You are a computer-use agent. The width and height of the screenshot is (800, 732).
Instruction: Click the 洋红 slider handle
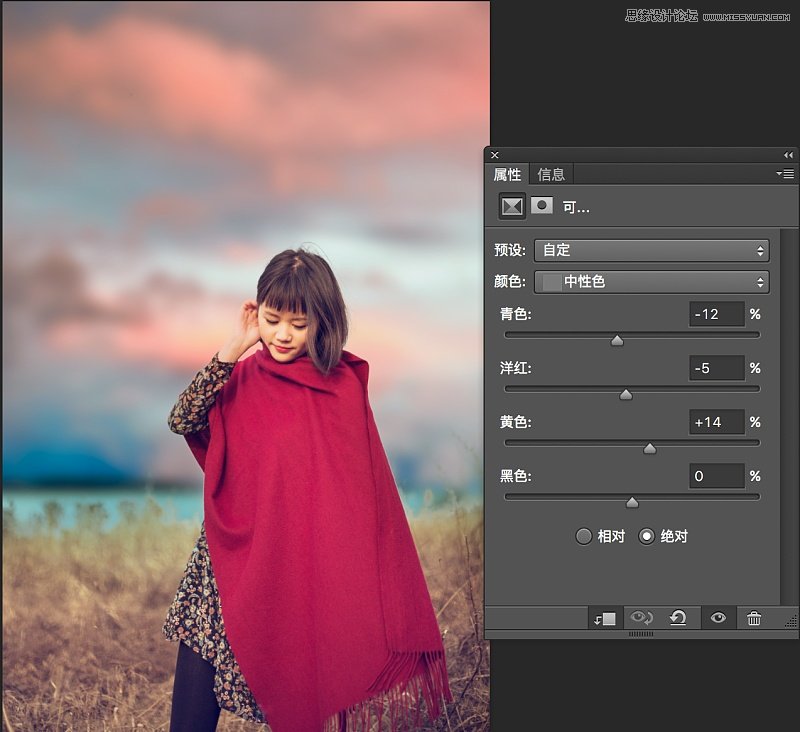tap(626, 395)
